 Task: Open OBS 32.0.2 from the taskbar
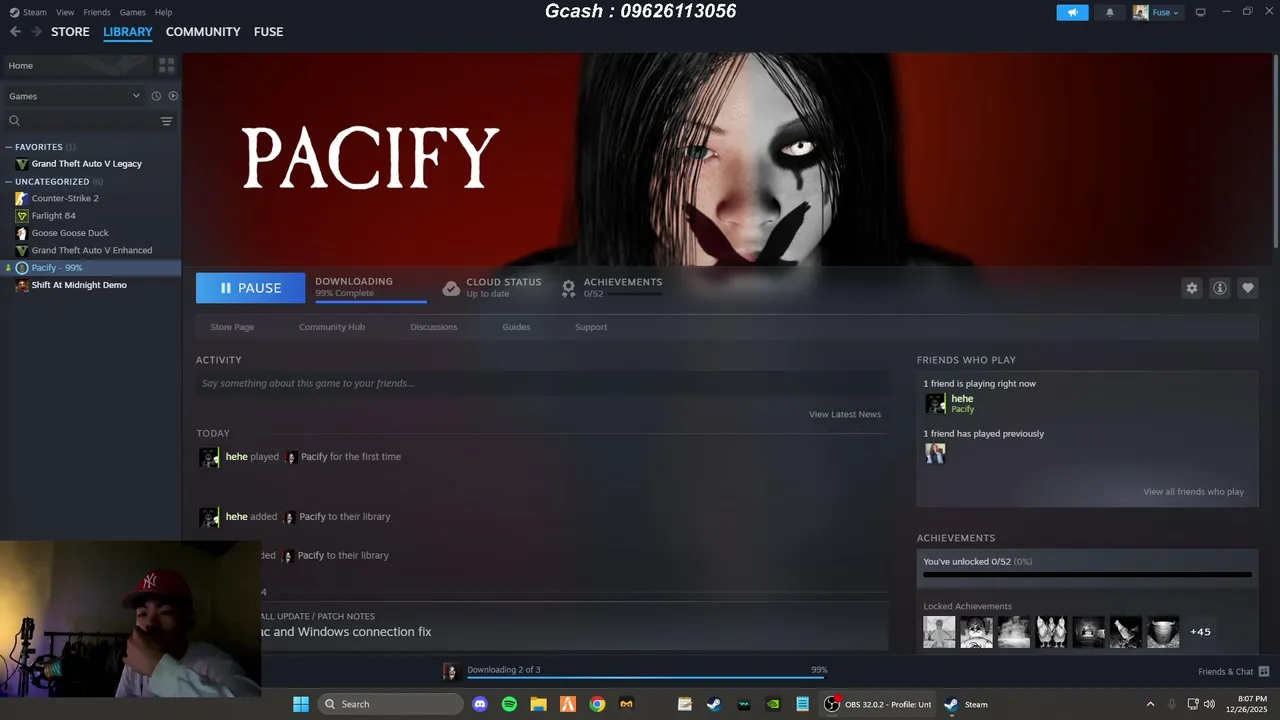[877, 704]
